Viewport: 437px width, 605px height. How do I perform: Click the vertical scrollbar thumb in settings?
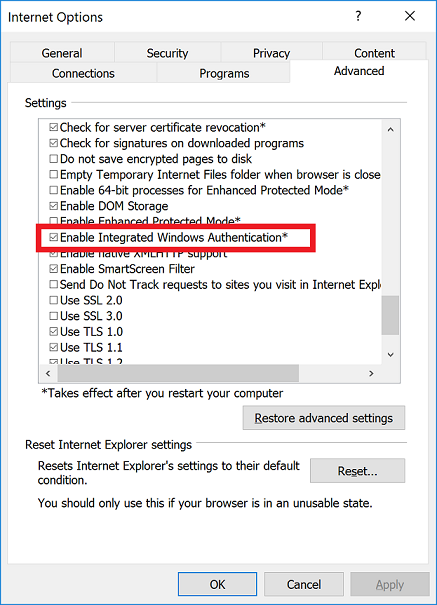[390, 315]
